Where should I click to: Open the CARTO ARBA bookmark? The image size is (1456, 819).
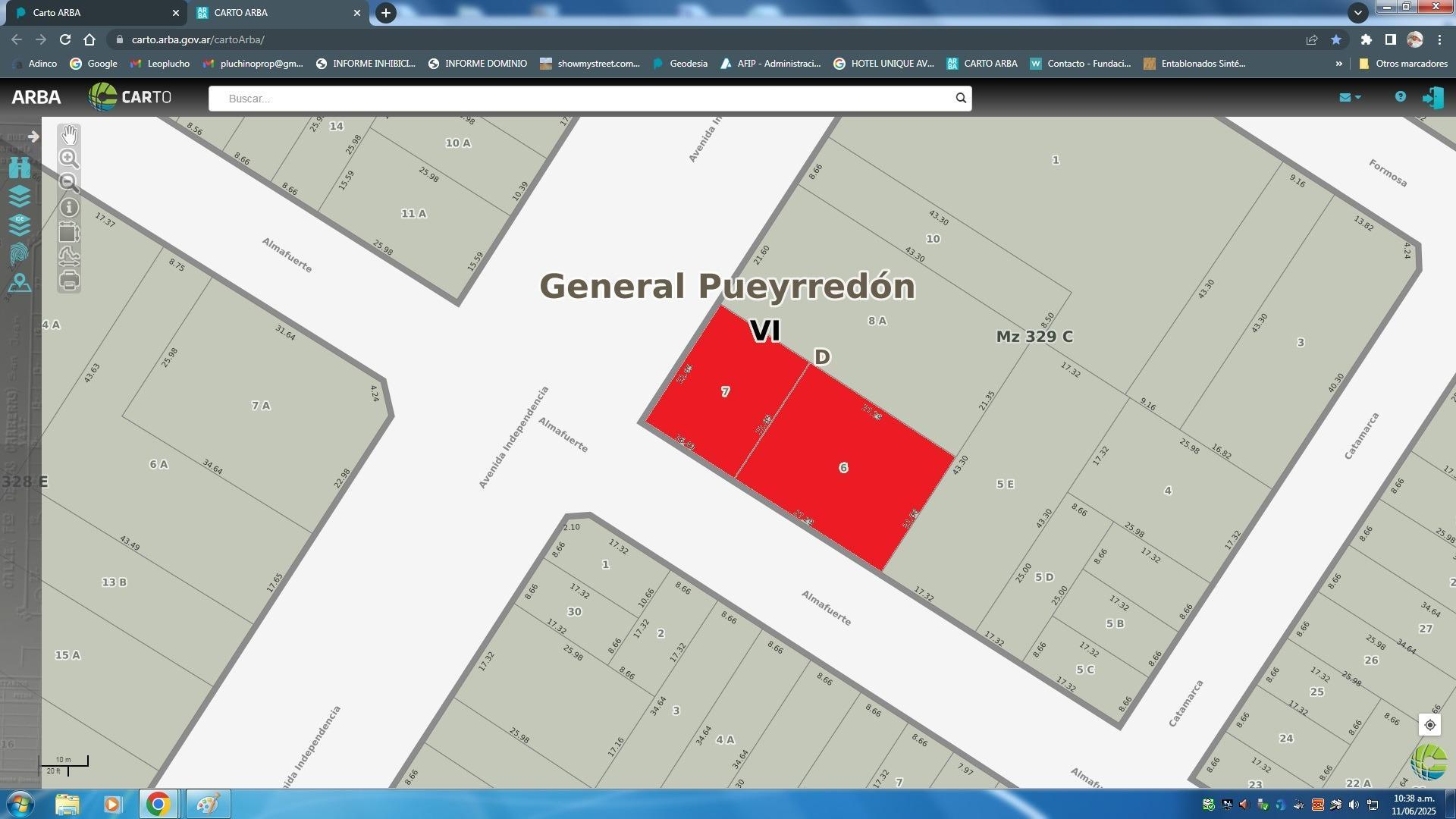[982, 64]
